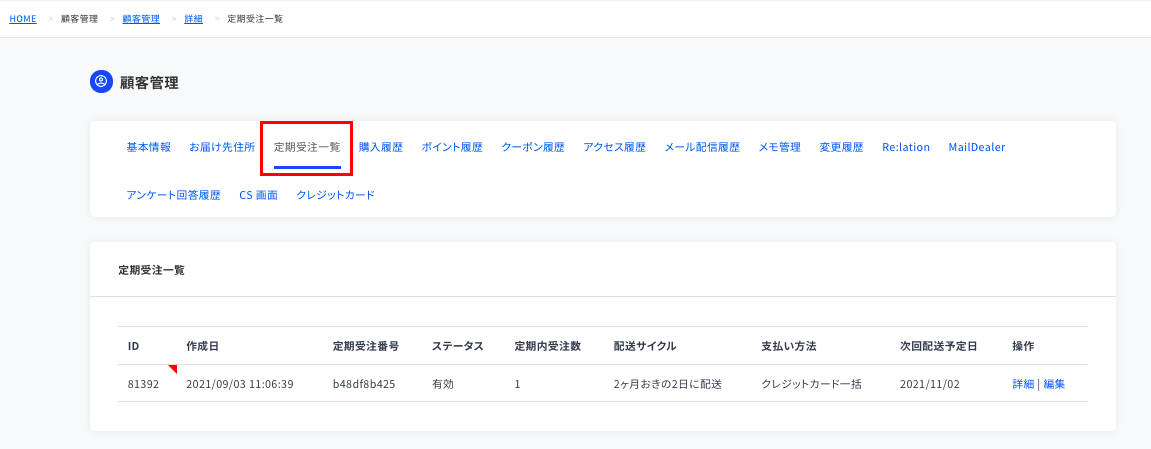Open the 基本情報 tab
Image resolution: width=1151 pixels, height=449 pixels.
pos(148,147)
